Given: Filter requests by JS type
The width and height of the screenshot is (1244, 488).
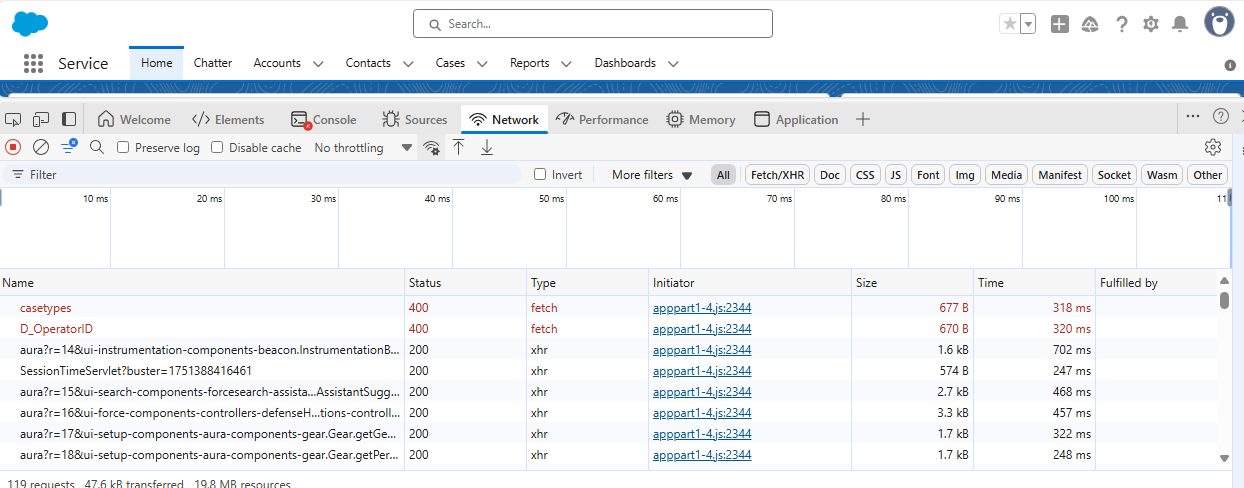Looking at the screenshot, I should (896, 175).
